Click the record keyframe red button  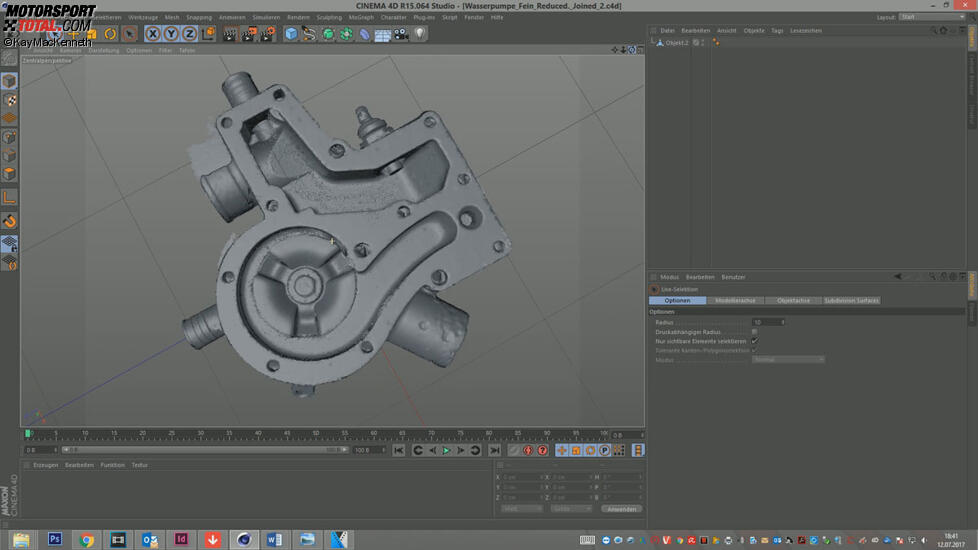coord(528,450)
